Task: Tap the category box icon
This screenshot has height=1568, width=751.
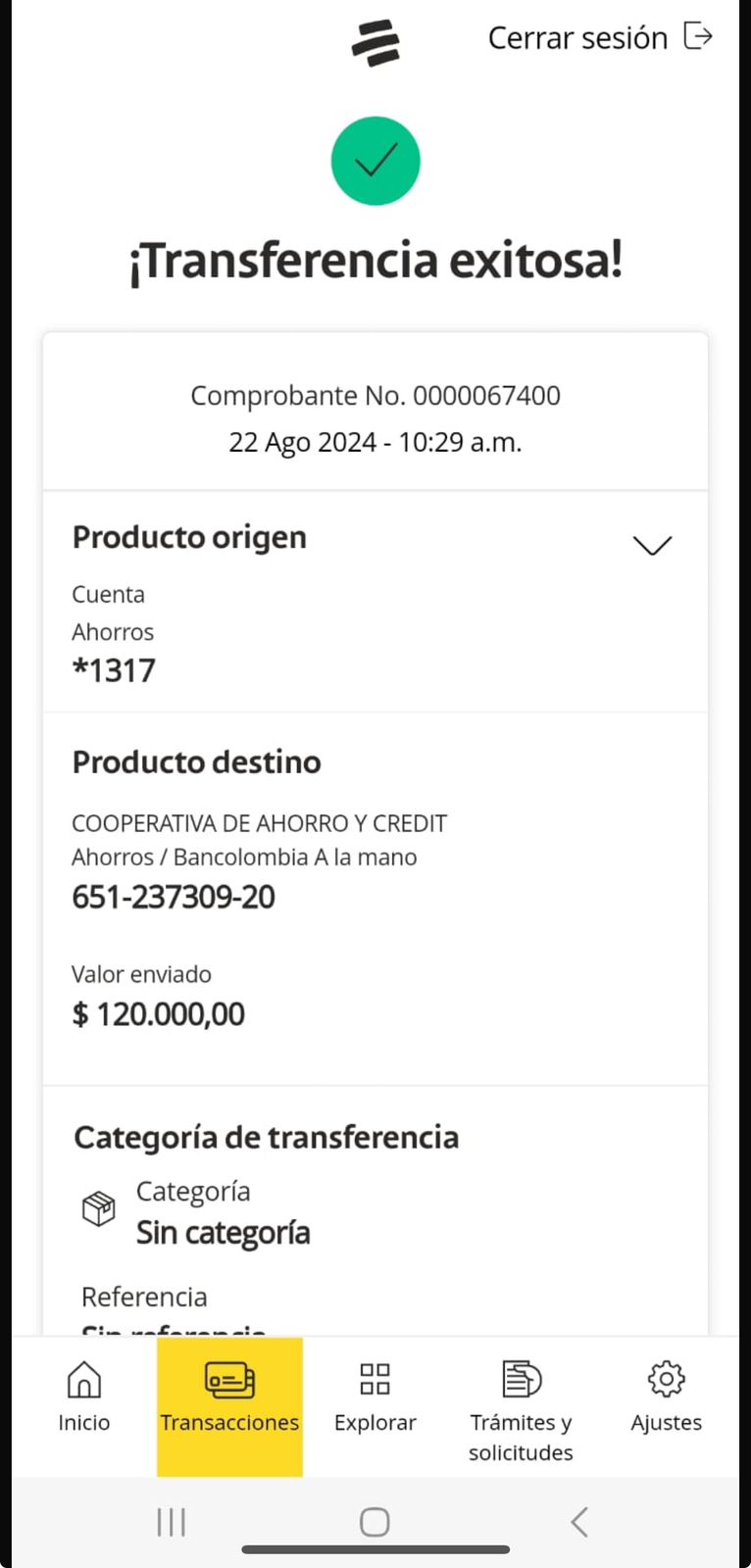Action: coord(98,1208)
